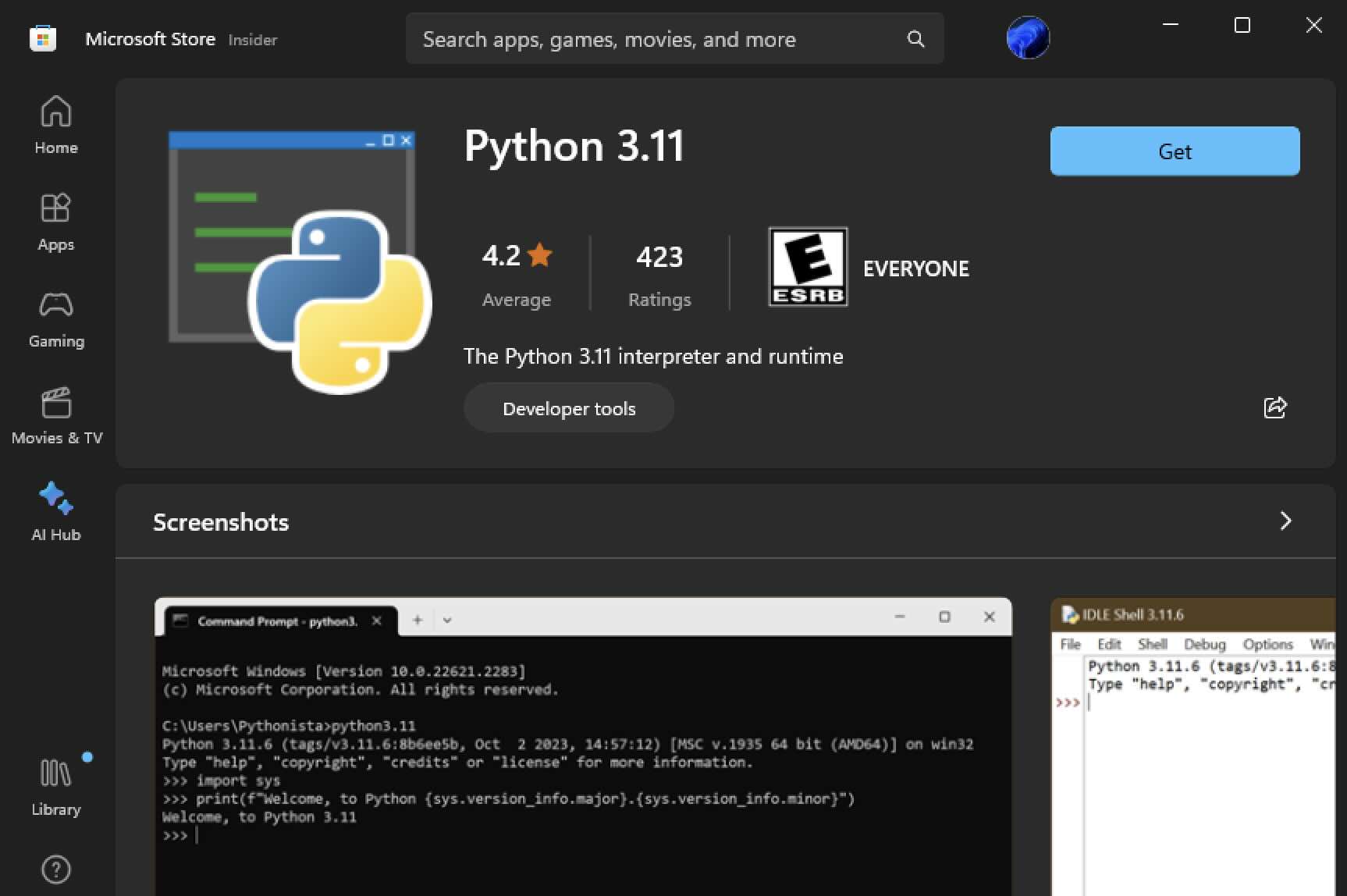Click the interpreter and runtime description
This screenshot has height=896, width=1347.
[x=653, y=357]
